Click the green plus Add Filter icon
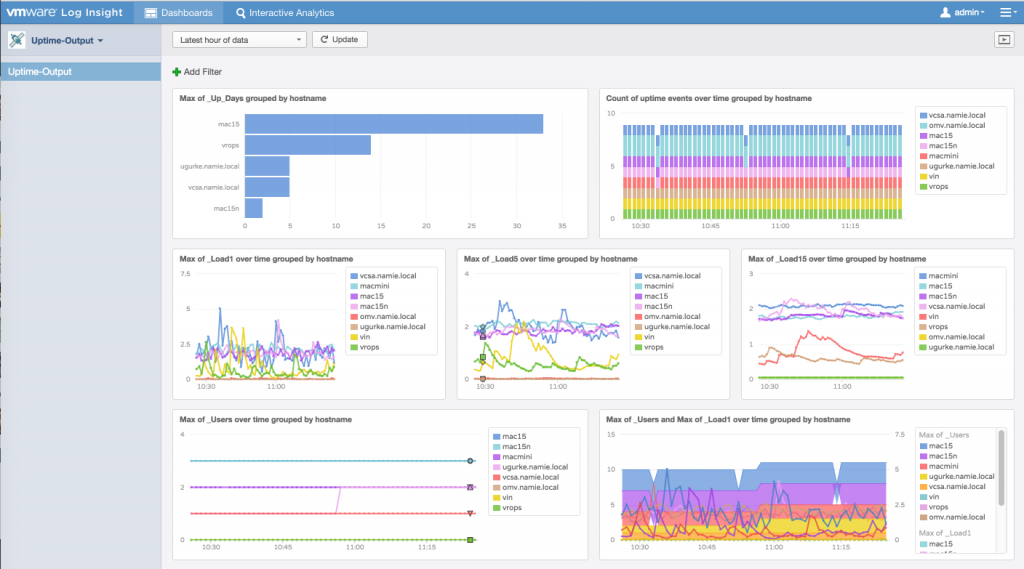This screenshot has height=569, width=1024. (177, 72)
